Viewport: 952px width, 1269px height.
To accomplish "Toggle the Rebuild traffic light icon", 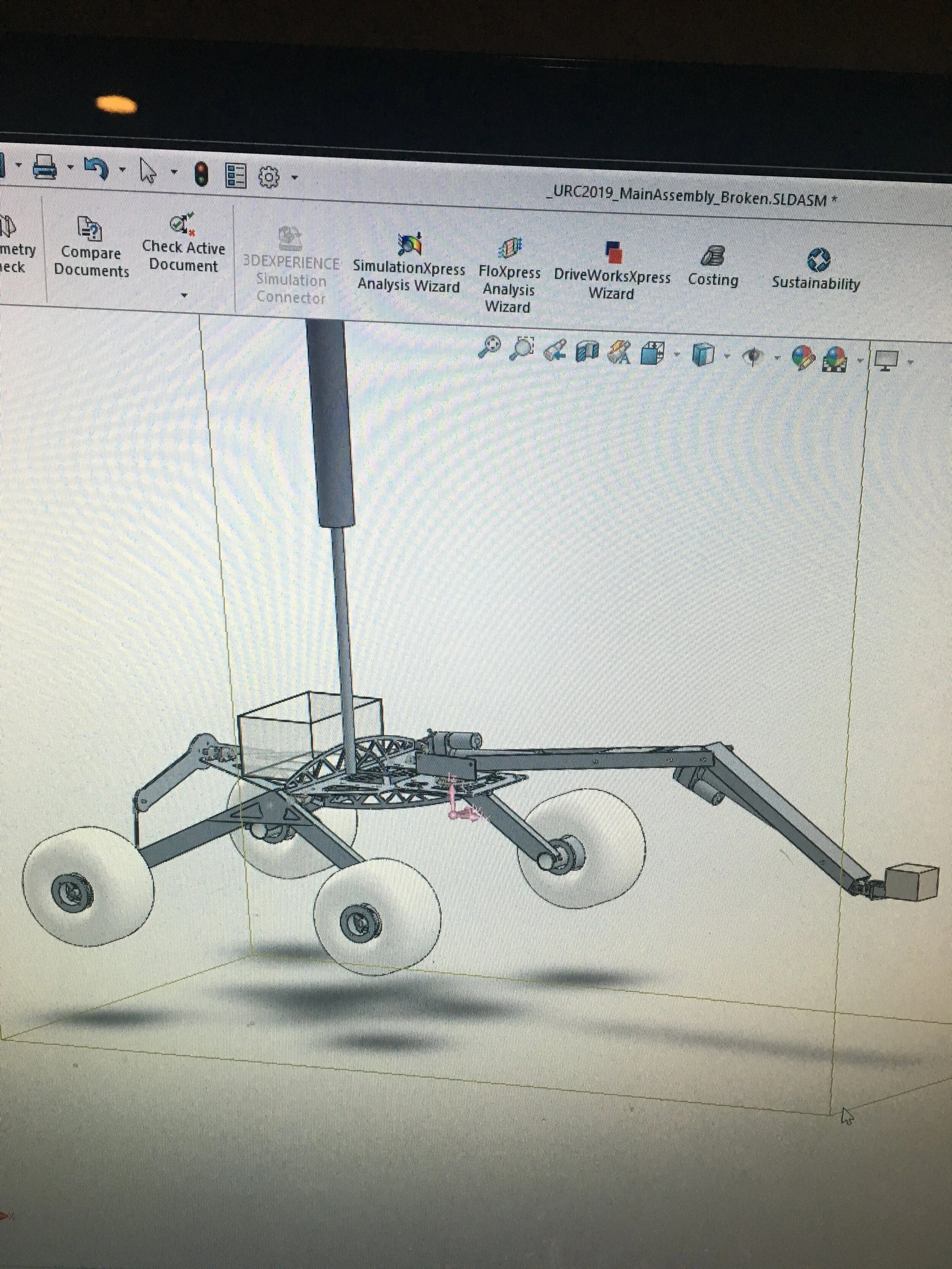I will click(x=200, y=174).
